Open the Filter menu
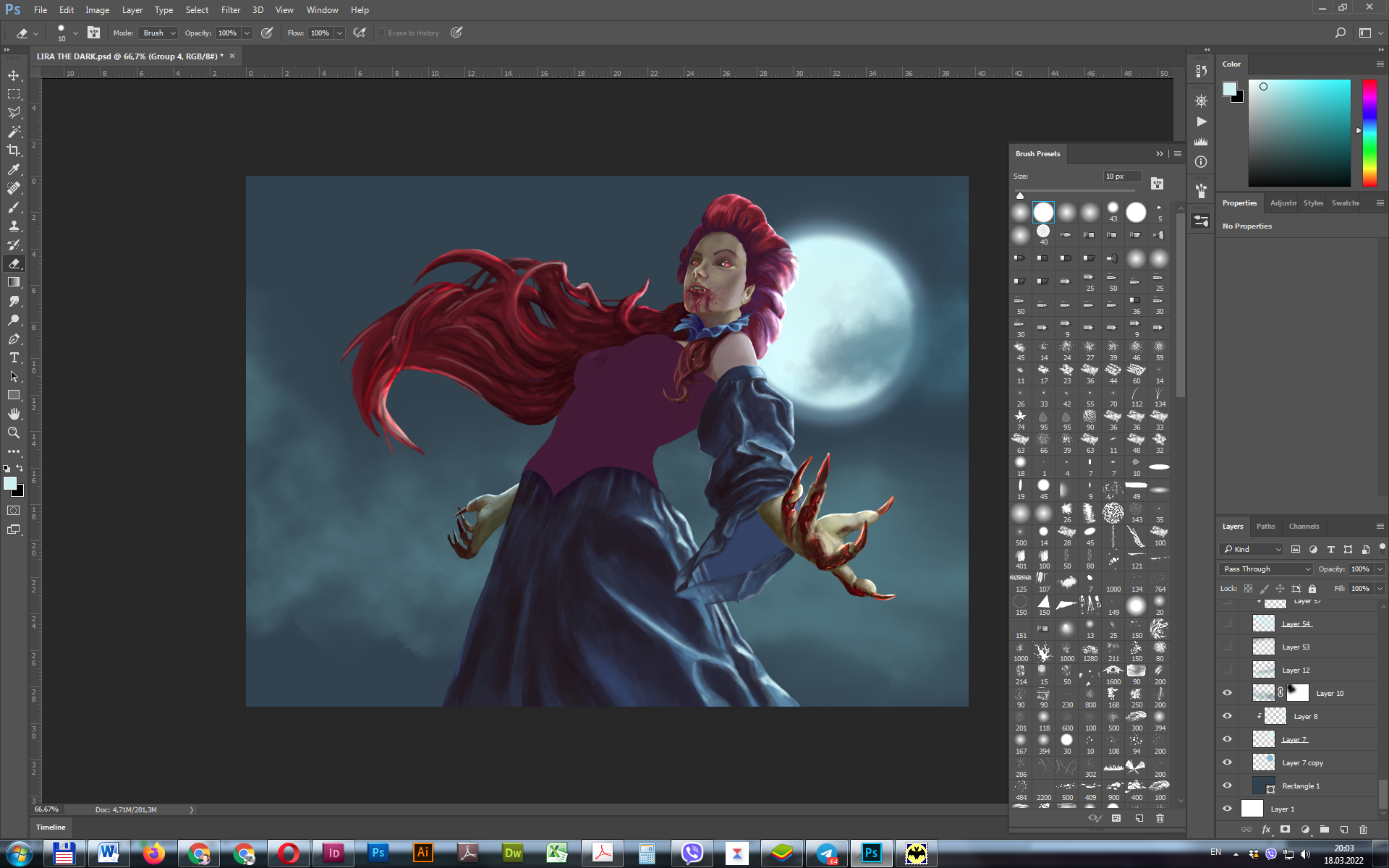The image size is (1389, 868). pyautogui.click(x=231, y=10)
